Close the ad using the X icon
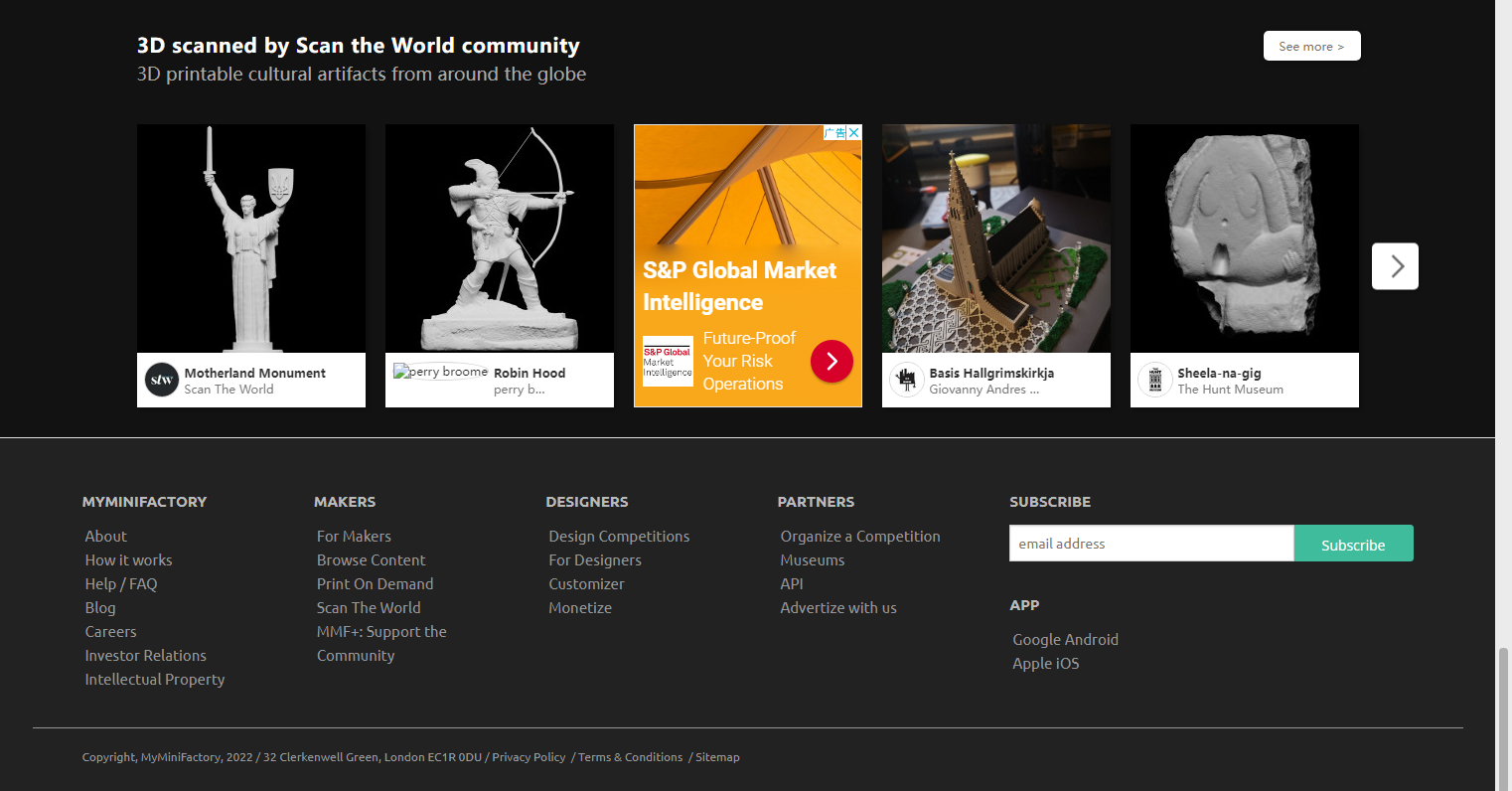The image size is (1512, 791). click(x=853, y=132)
